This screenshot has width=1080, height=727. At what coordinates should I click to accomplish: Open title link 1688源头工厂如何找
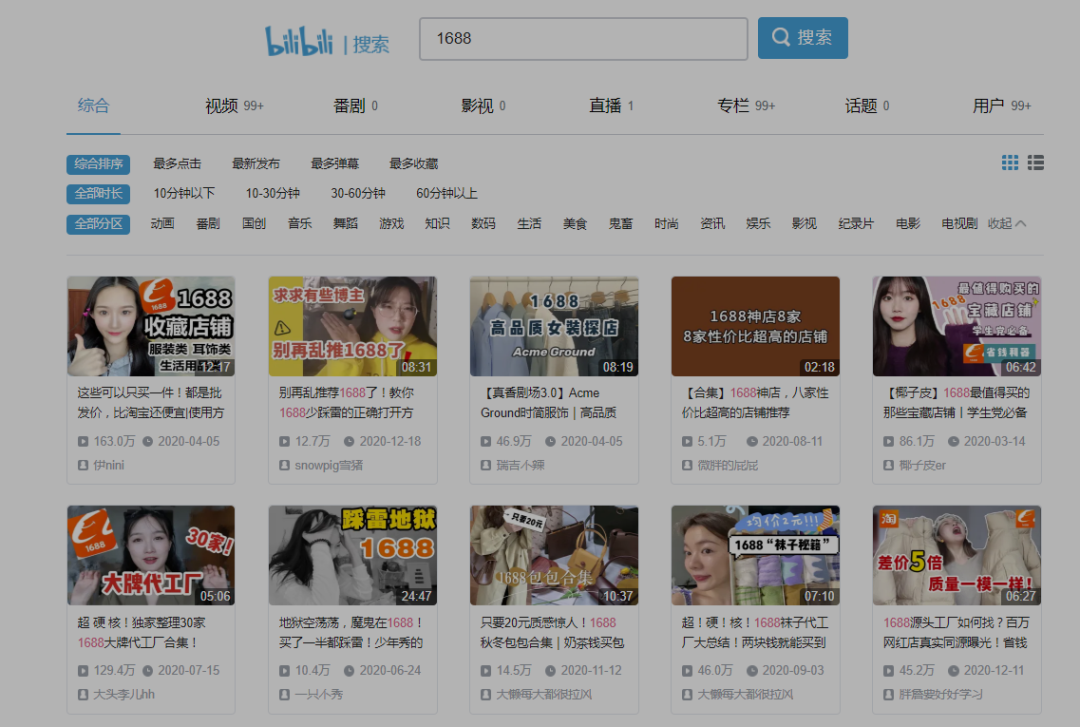click(957, 633)
